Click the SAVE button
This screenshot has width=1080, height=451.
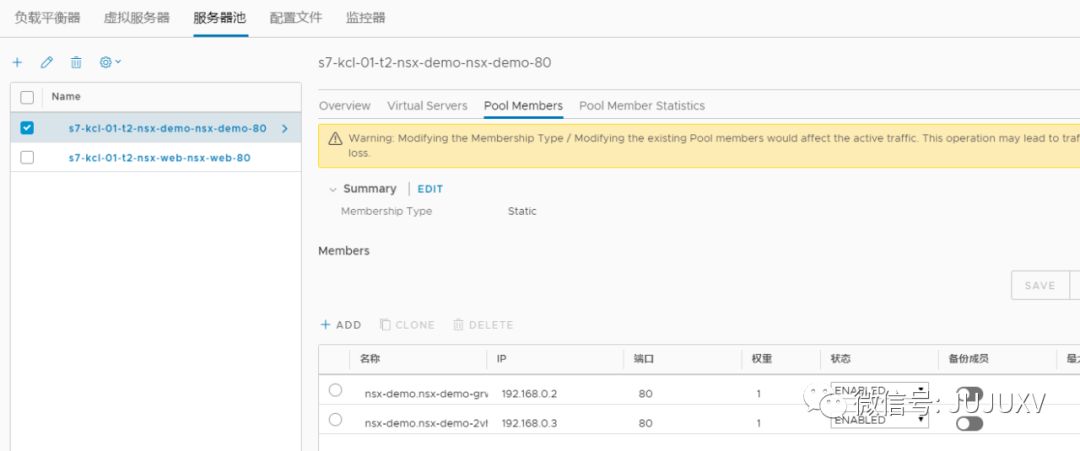click(1039, 285)
